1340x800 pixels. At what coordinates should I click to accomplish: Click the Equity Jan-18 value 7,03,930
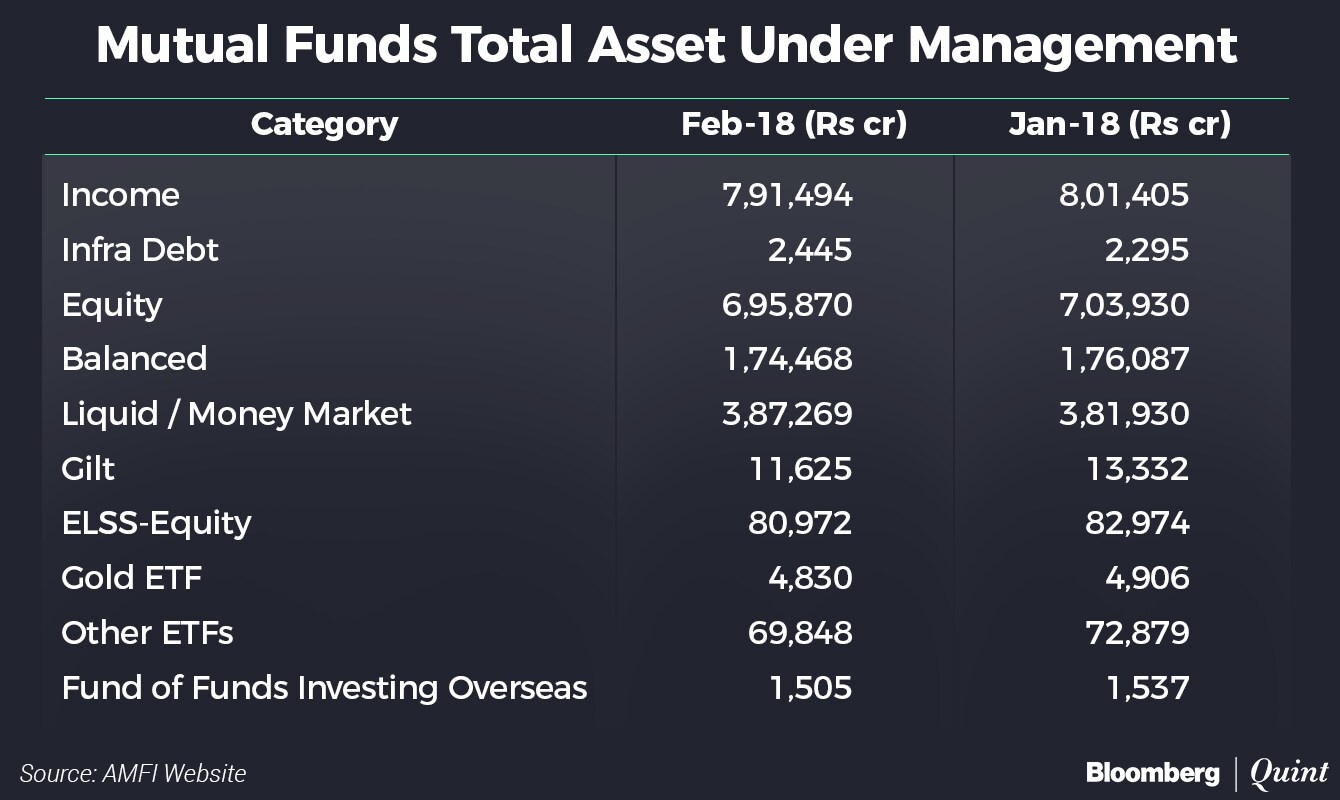pos(1124,304)
